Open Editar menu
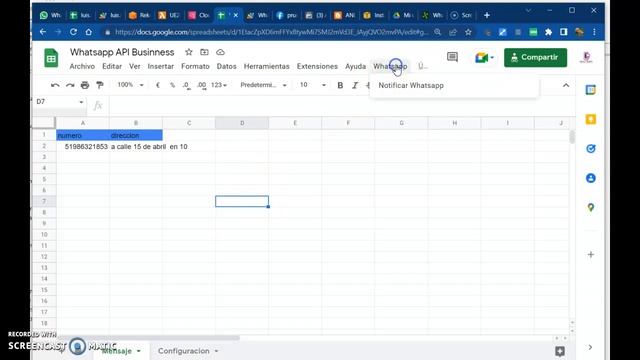This screenshot has width=640, height=360. click(x=112, y=66)
